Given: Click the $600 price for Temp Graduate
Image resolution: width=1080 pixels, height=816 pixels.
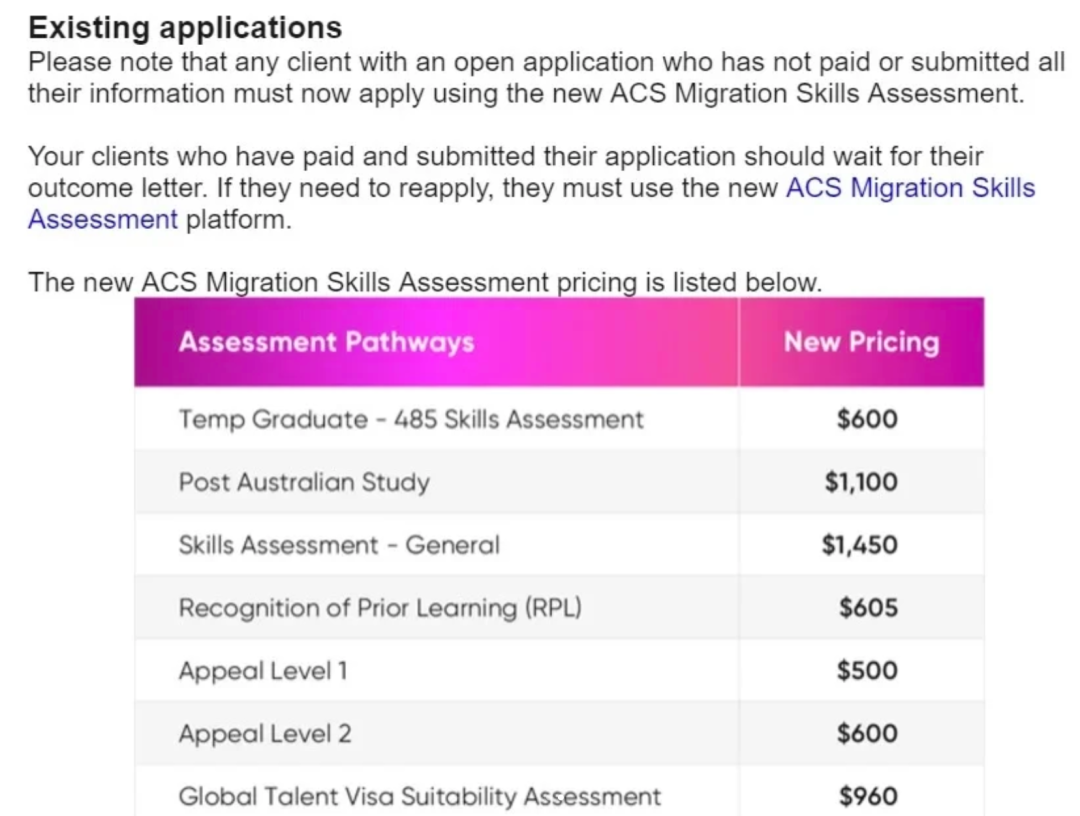Looking at the screenshot, I should [867, 419].
